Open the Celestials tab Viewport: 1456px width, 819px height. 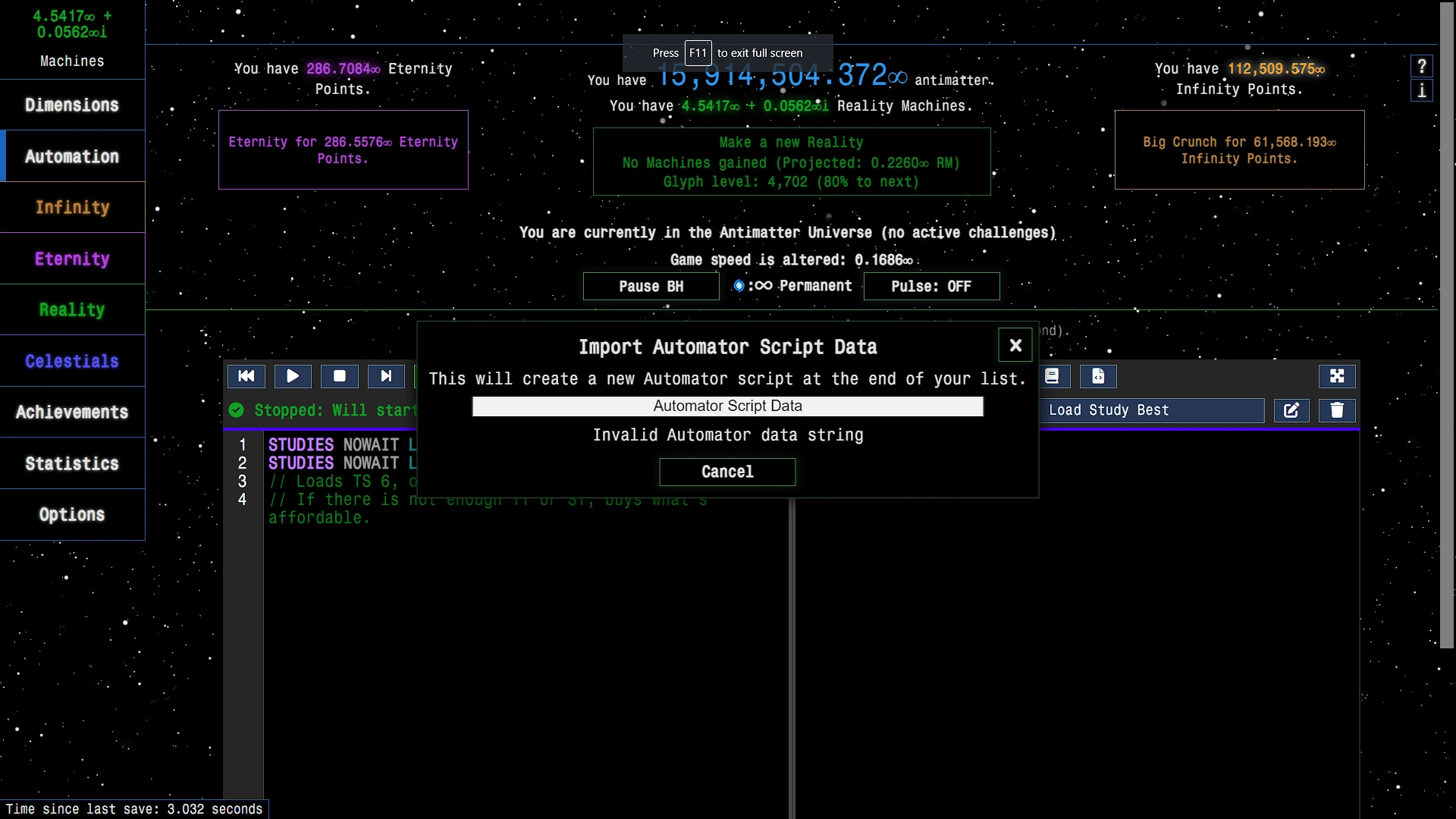click(72, 361)
